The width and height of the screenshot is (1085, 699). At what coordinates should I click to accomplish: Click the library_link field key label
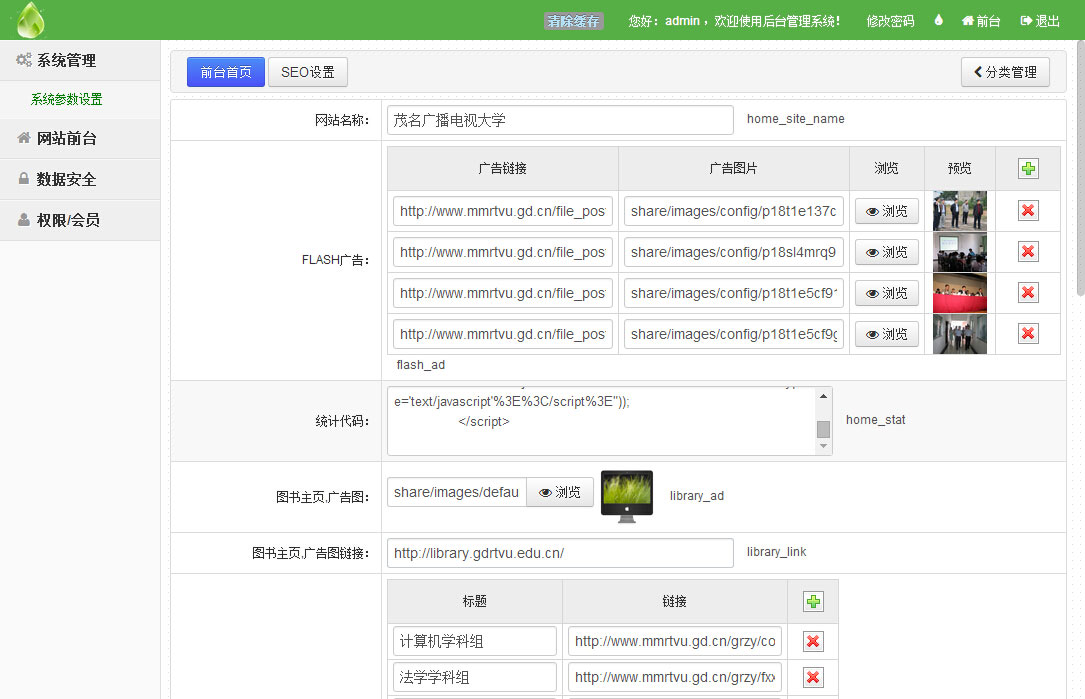(x=776, y=552)
